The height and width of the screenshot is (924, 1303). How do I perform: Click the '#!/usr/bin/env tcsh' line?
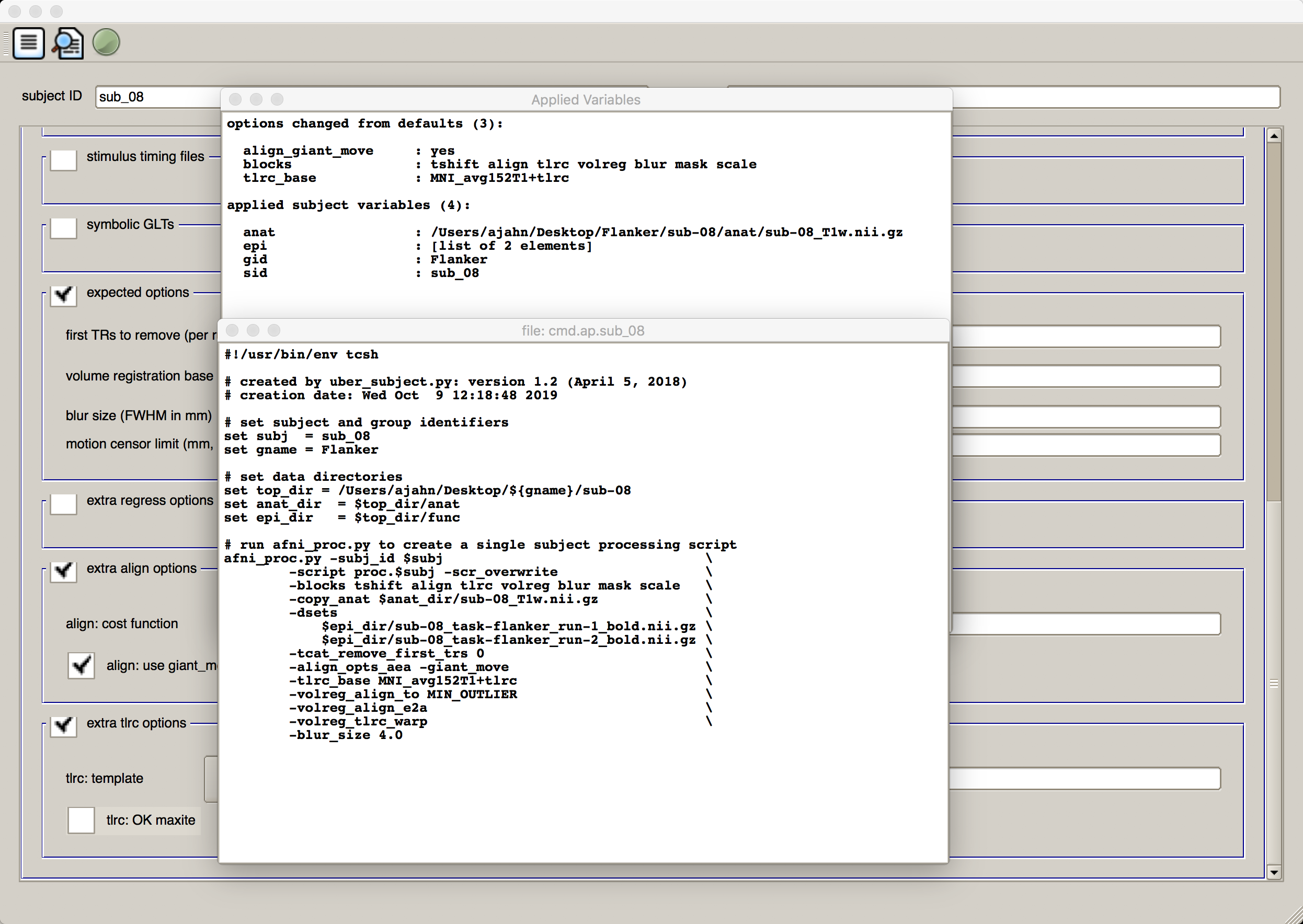pyautogui.click(x=301, y=354)
